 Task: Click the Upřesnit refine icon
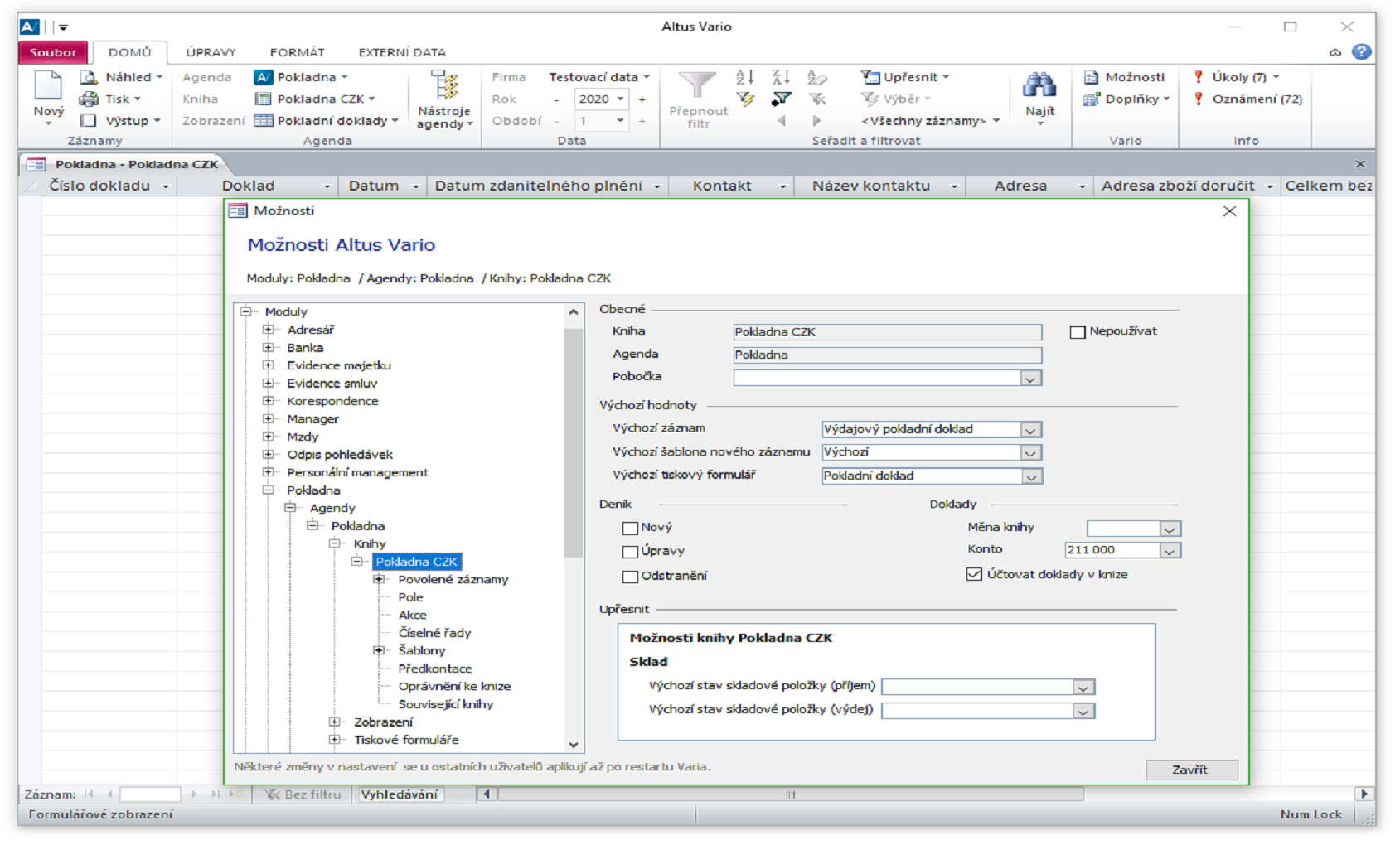tap(870, 77)
